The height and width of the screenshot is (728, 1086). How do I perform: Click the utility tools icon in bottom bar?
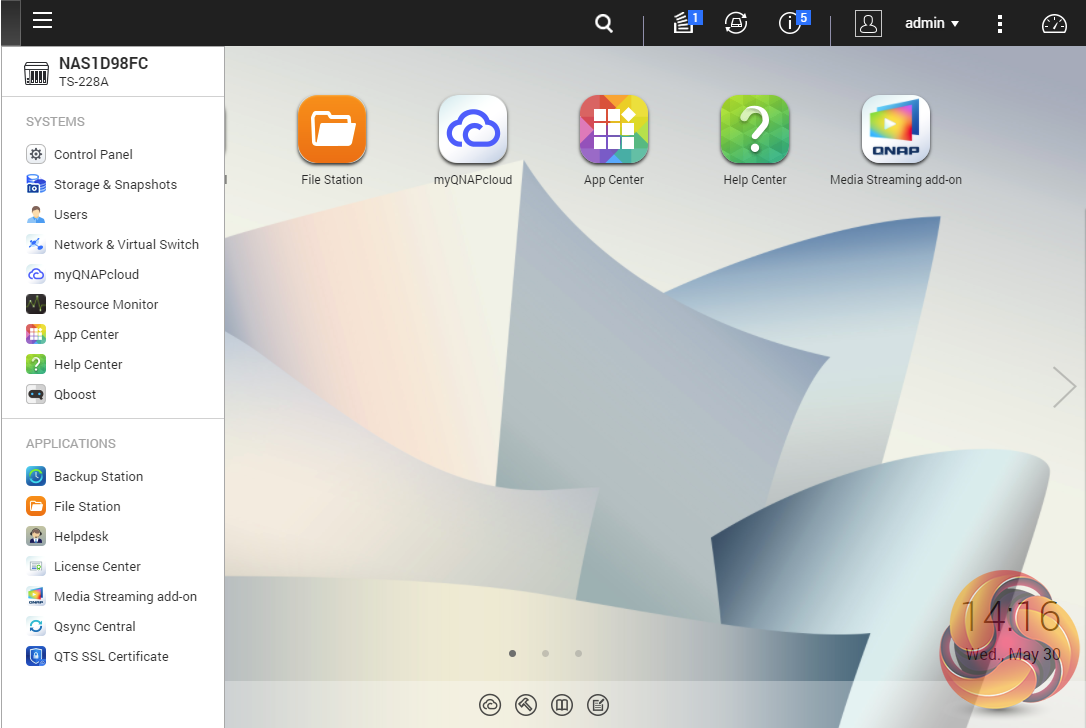[x=526, y=705]
